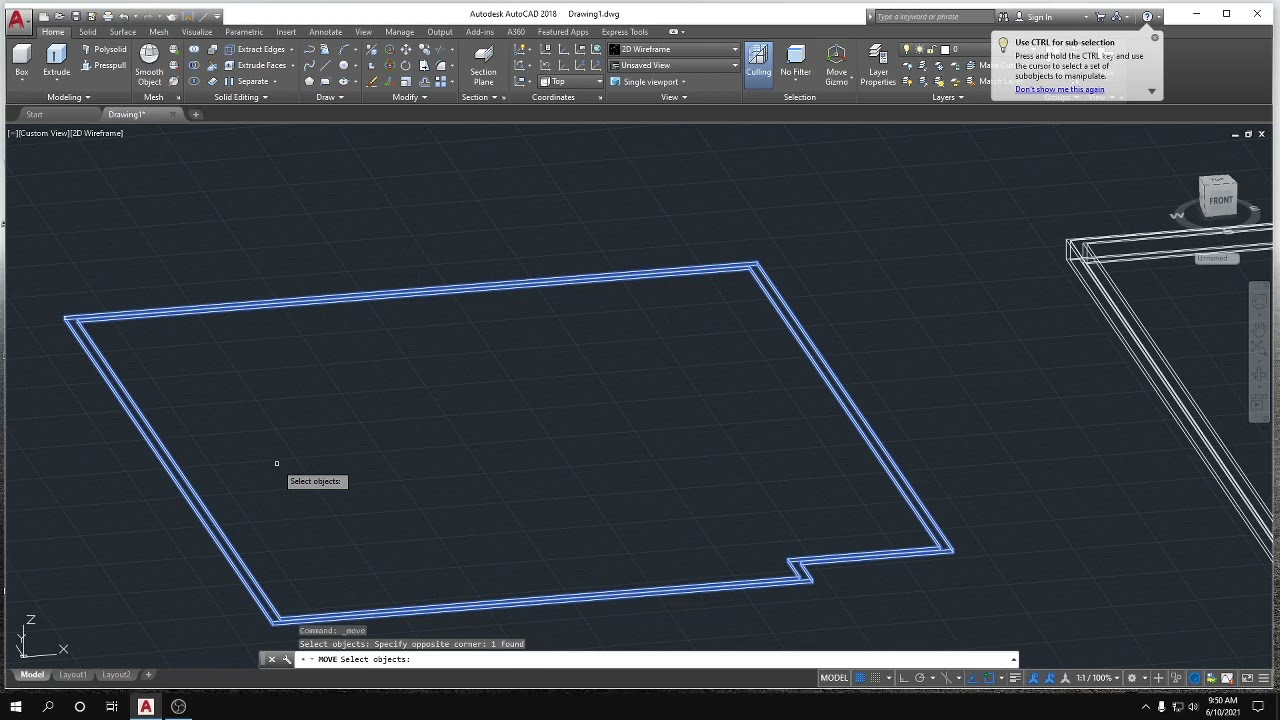Click the 2D Wireframe viewport label
This screenshot has height=720, width=1280.
coord(97,133)
